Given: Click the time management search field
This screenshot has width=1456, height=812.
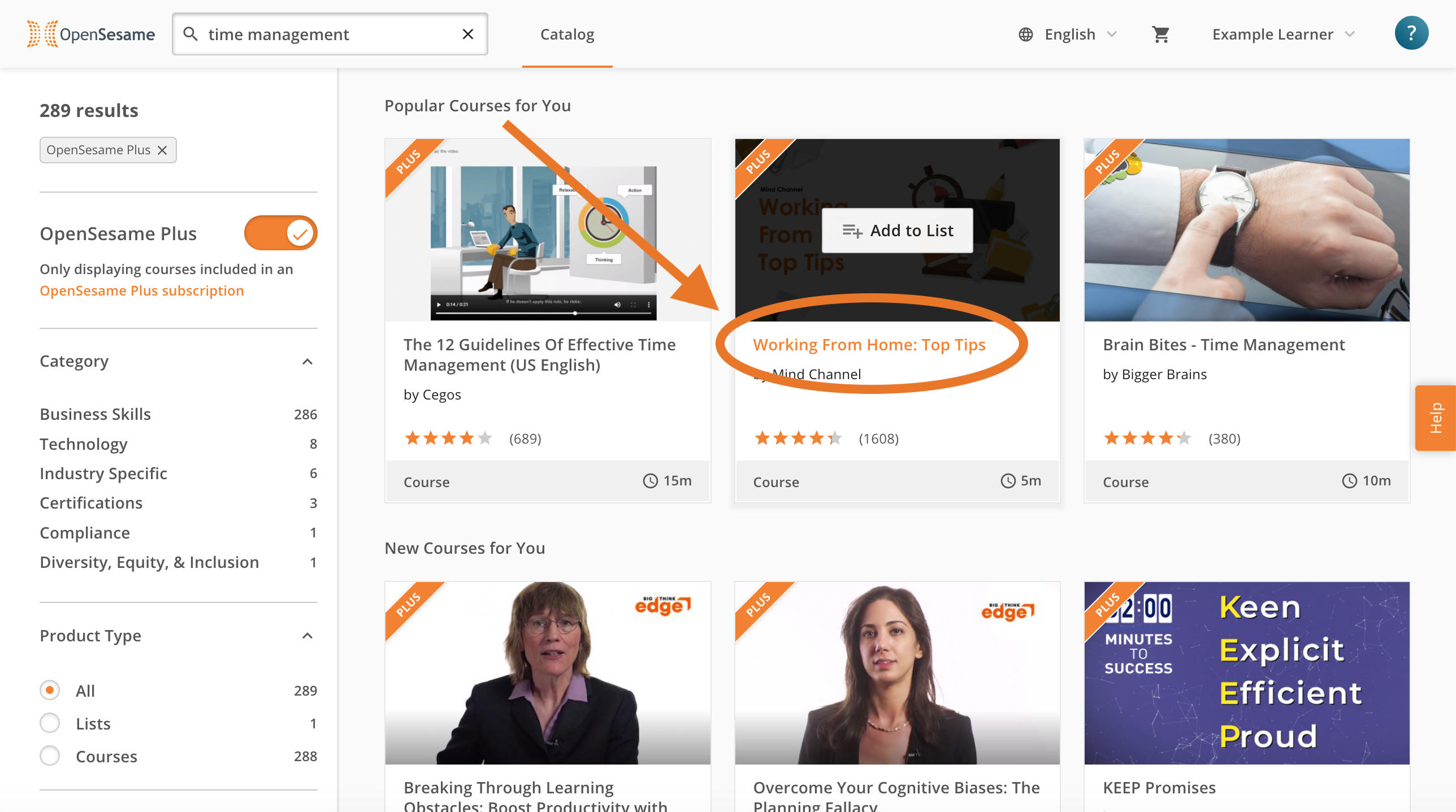Looking at the screenshot, I should 330,34.
